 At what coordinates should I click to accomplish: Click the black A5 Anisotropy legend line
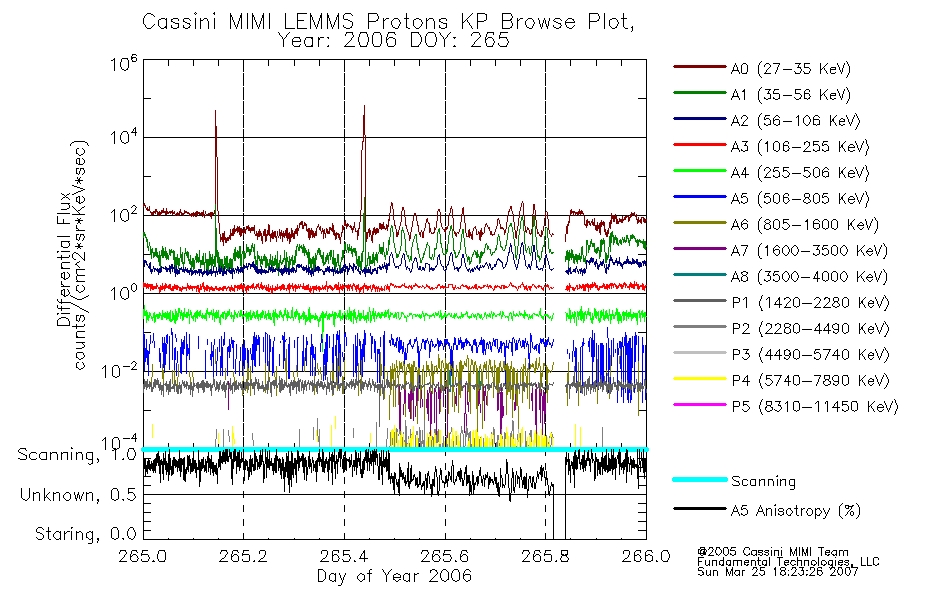pyautogui.click(x=700, y=509)
